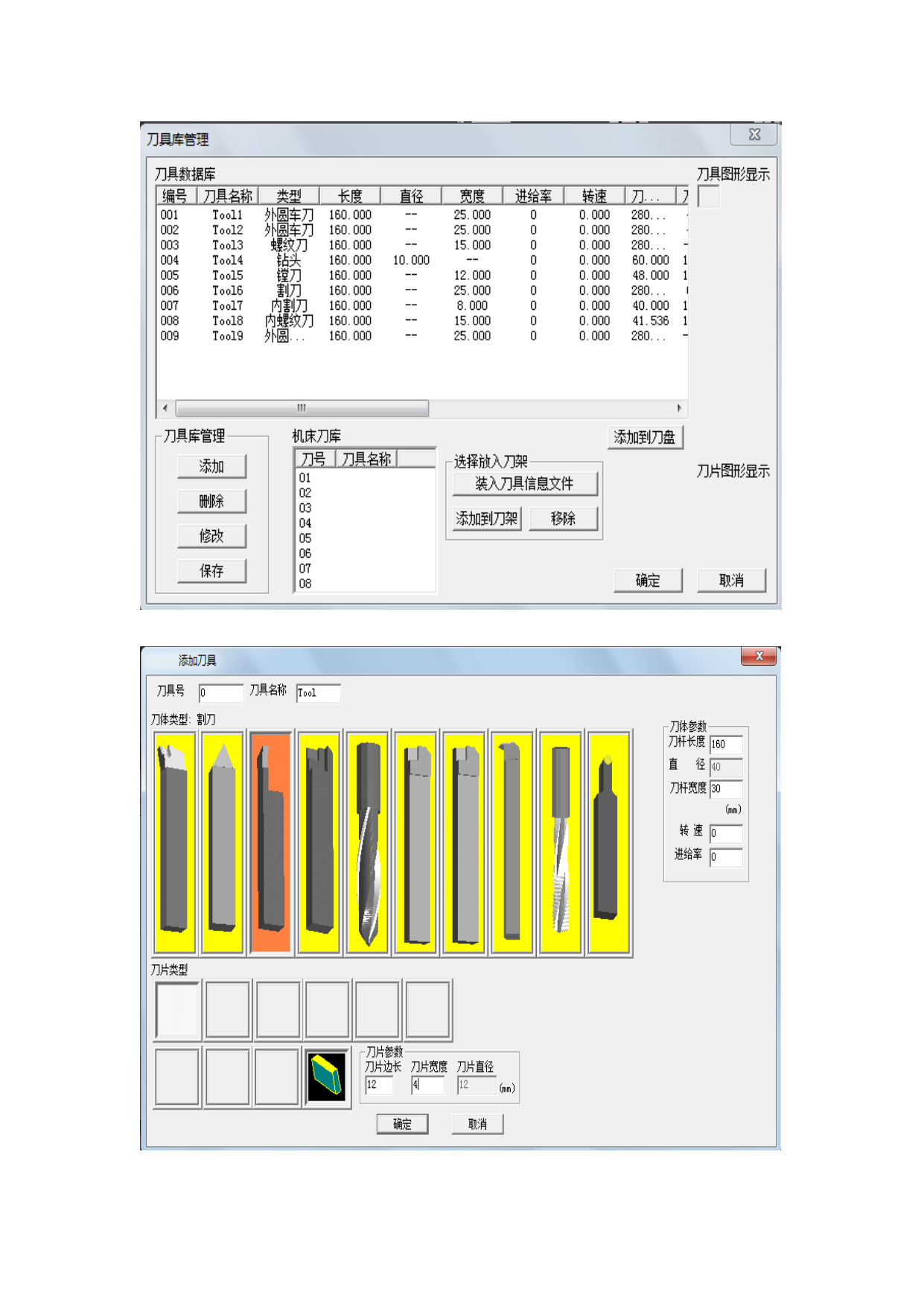Choose the sixth tool body thumbnail
The width and height of the screenshot is (924, 1306).
tap(416, 842)
